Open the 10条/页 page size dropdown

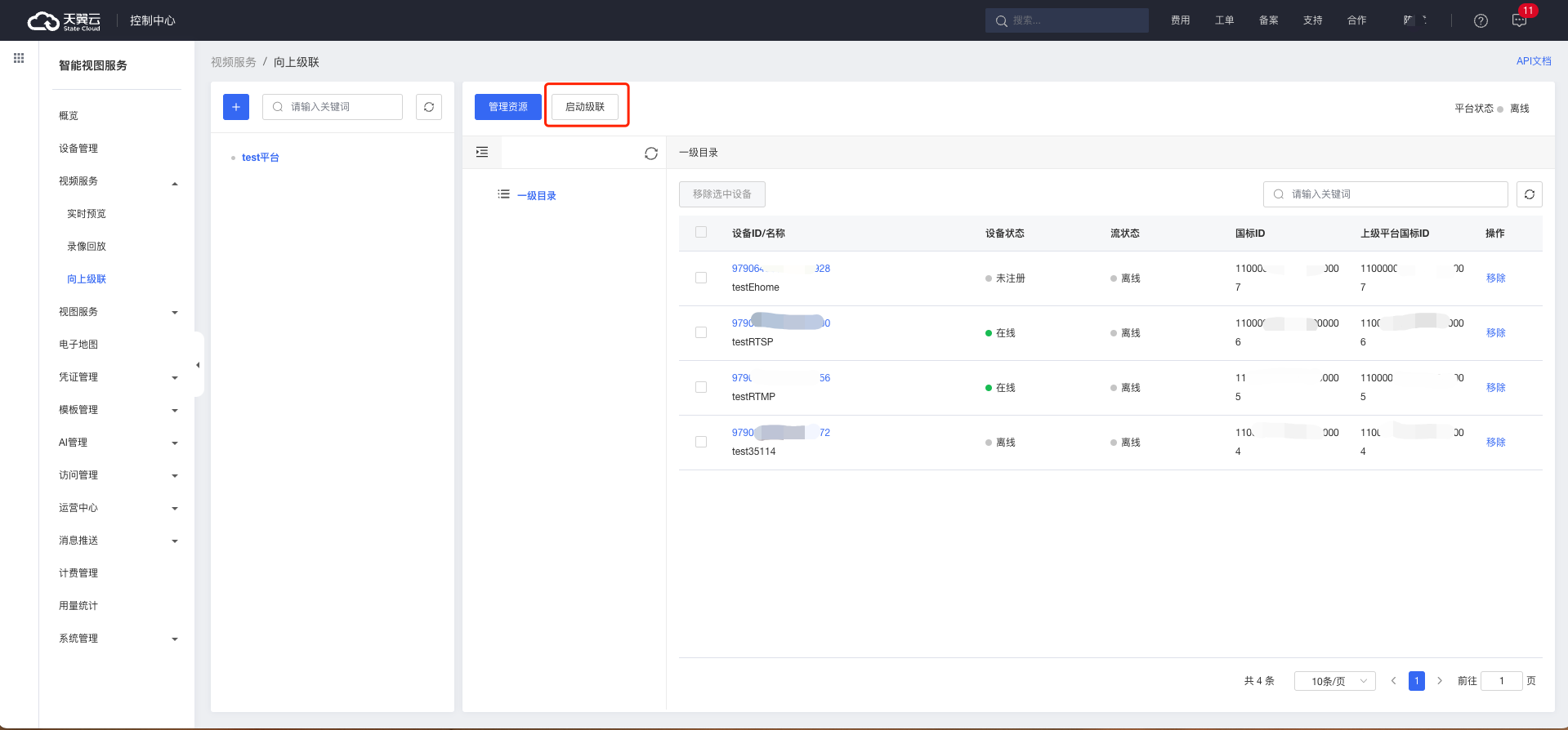pos(1335,681)
